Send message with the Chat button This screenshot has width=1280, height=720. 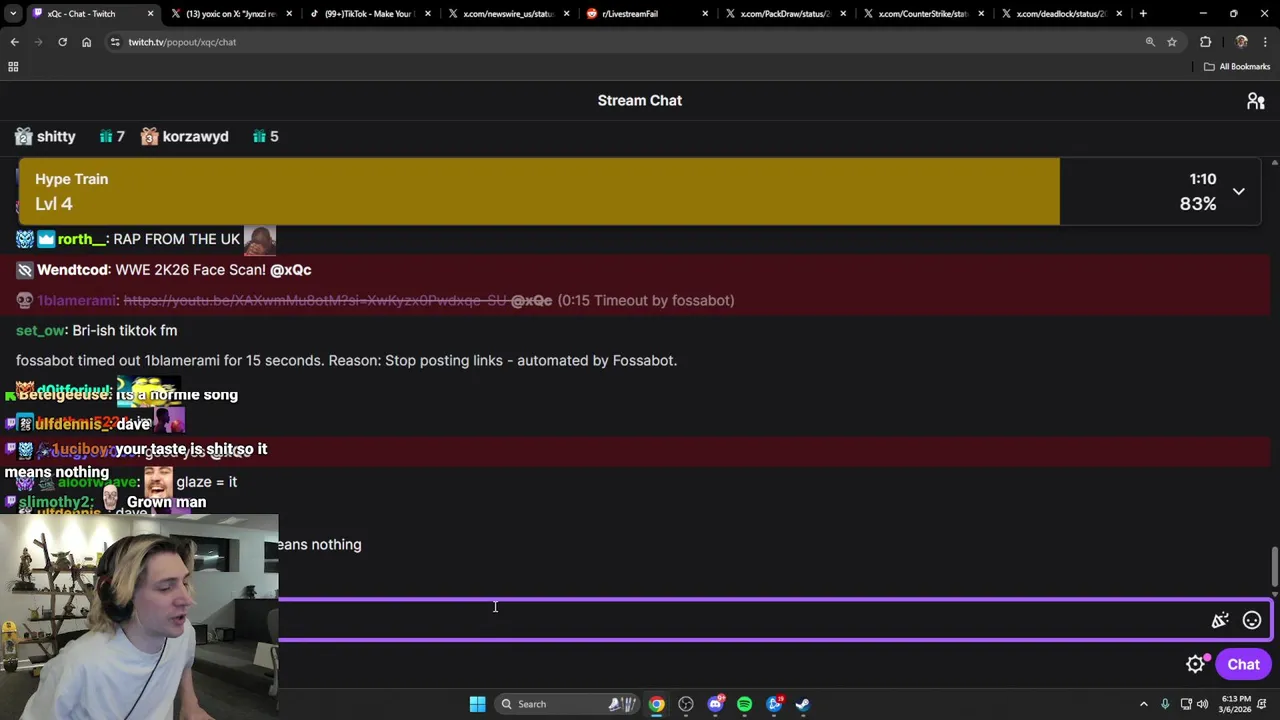coord(1243,664)
